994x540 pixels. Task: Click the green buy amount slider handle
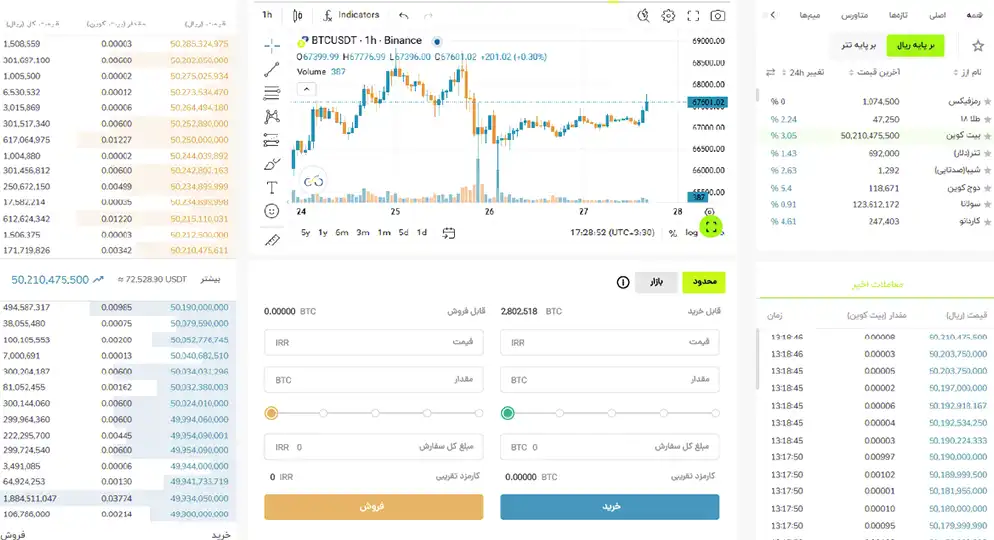tap(508, 413)
